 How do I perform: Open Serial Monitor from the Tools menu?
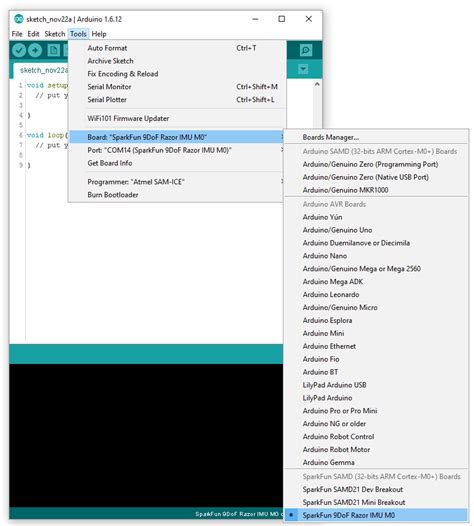[177, 87]
